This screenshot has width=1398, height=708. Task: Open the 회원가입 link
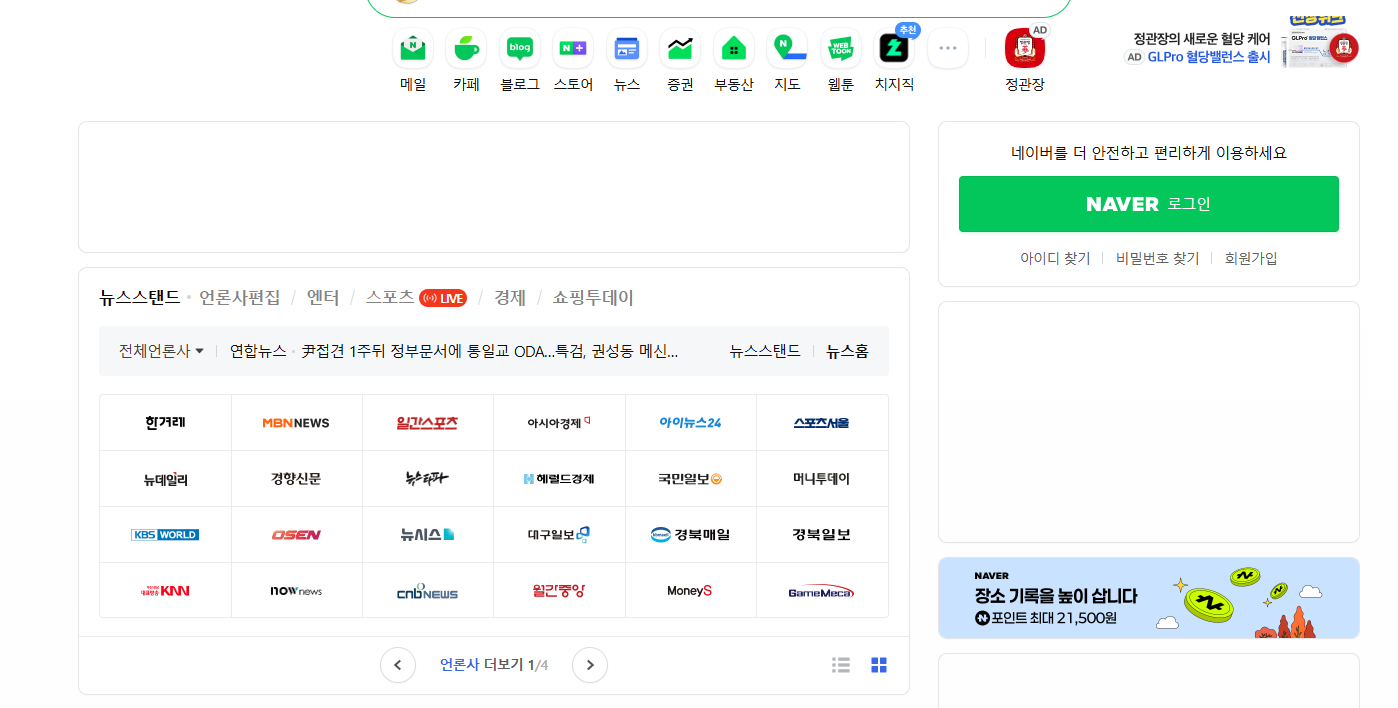point(1251,258)
